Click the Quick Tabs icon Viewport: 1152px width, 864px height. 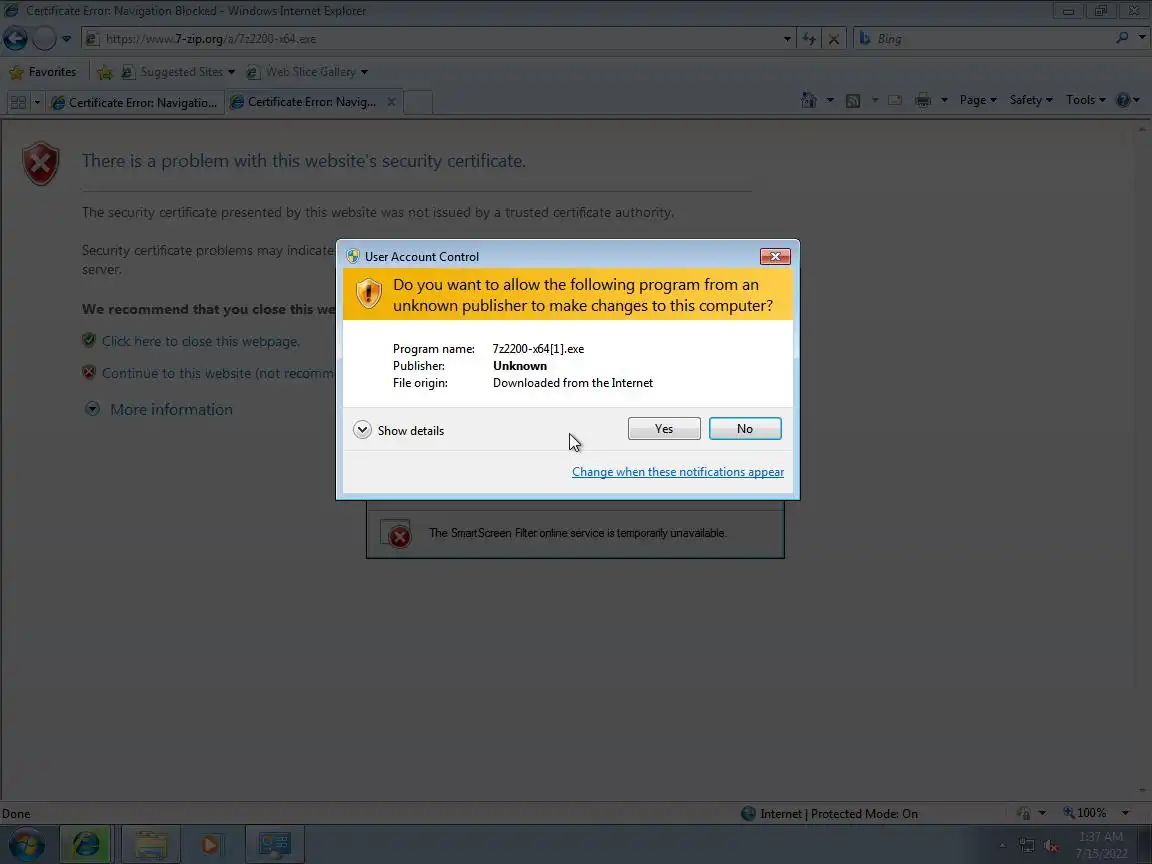click(18, 102)
